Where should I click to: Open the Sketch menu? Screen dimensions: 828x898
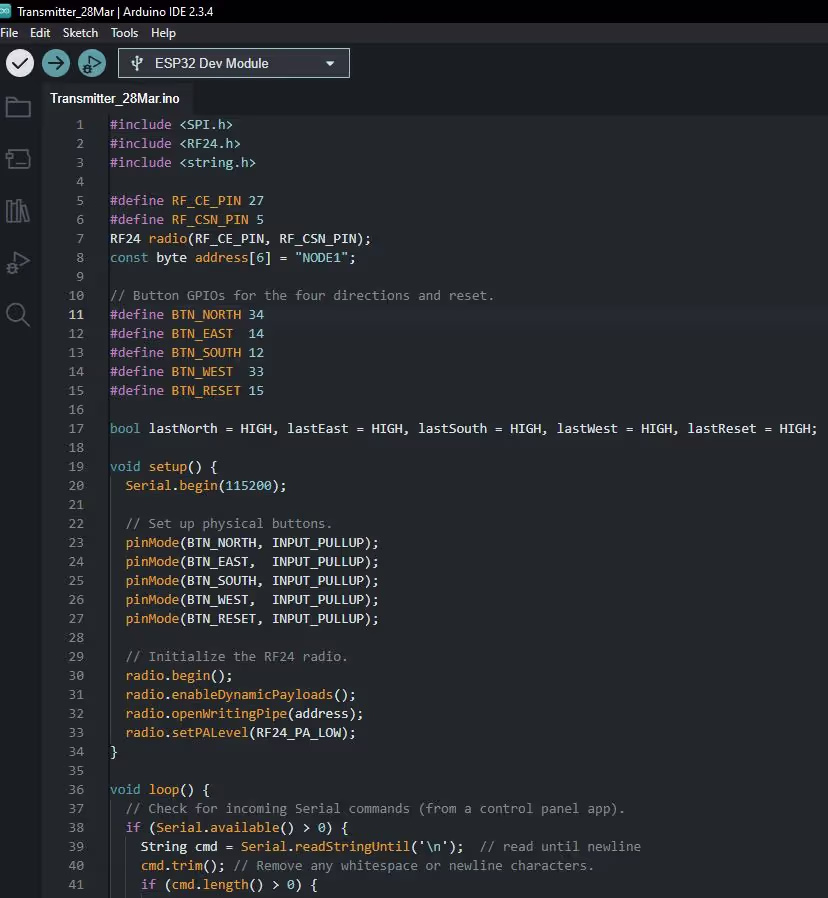click(80, 33)
